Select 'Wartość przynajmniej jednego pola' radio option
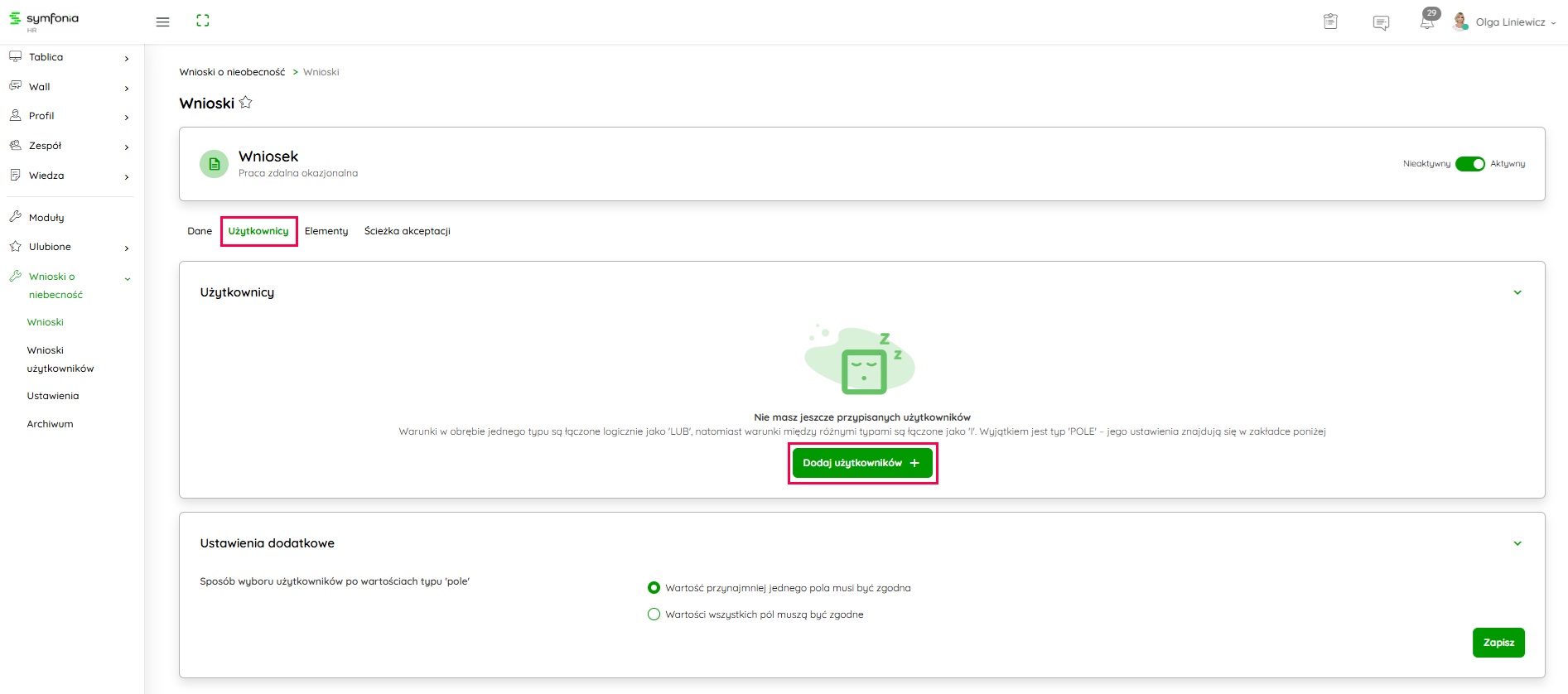 pyautogui.click(x=654, y=588)
